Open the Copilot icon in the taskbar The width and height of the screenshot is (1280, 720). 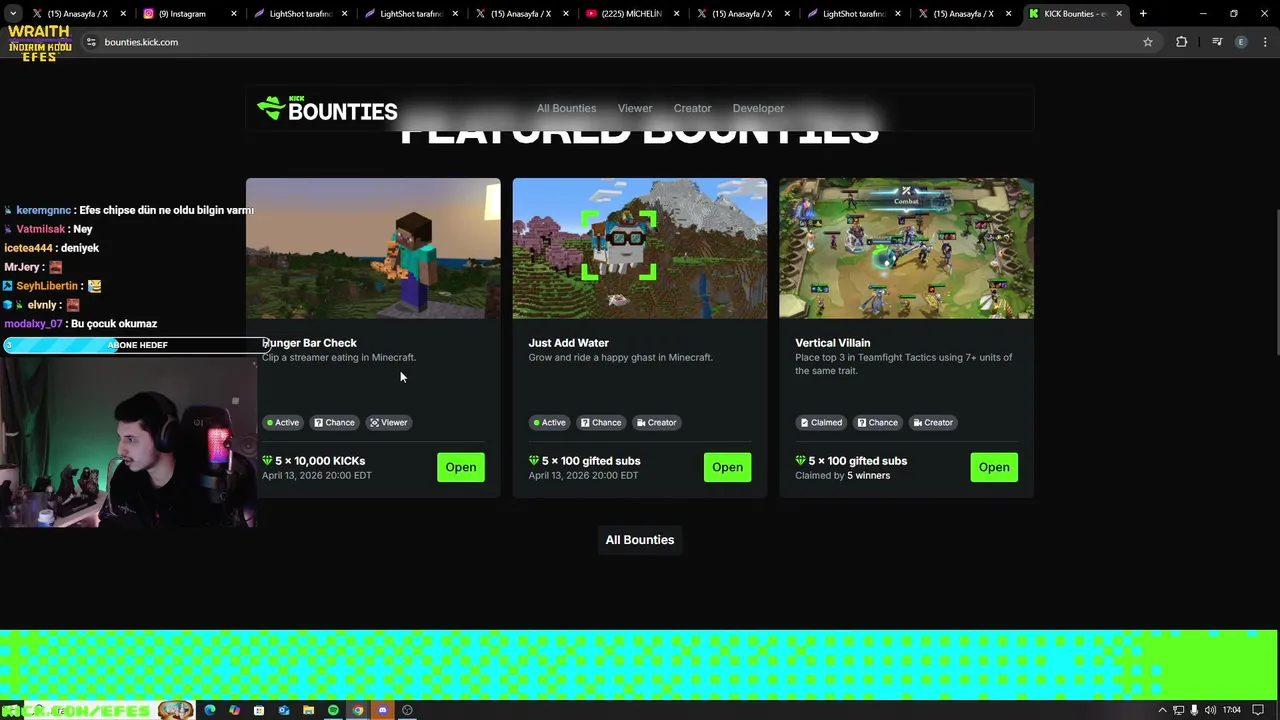pos(234,710)
